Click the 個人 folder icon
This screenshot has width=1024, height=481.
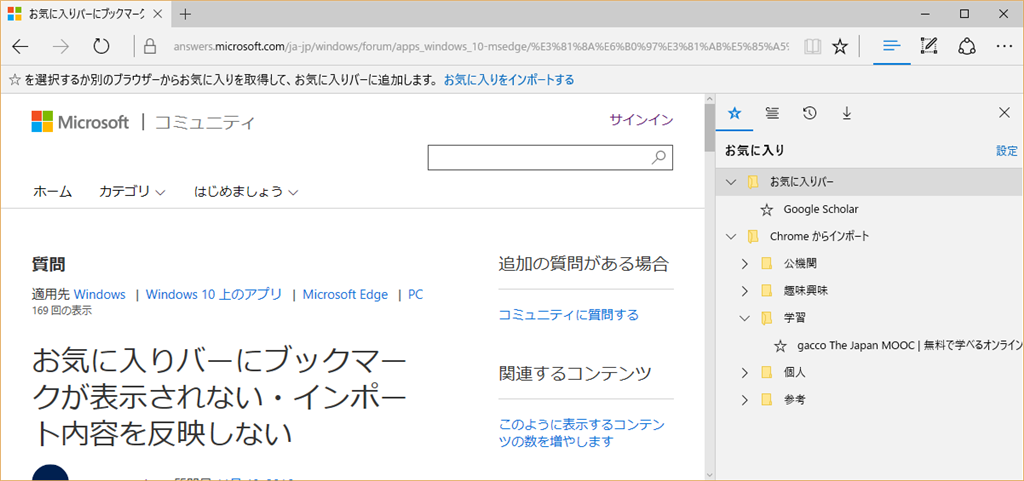tap(767, 373)
